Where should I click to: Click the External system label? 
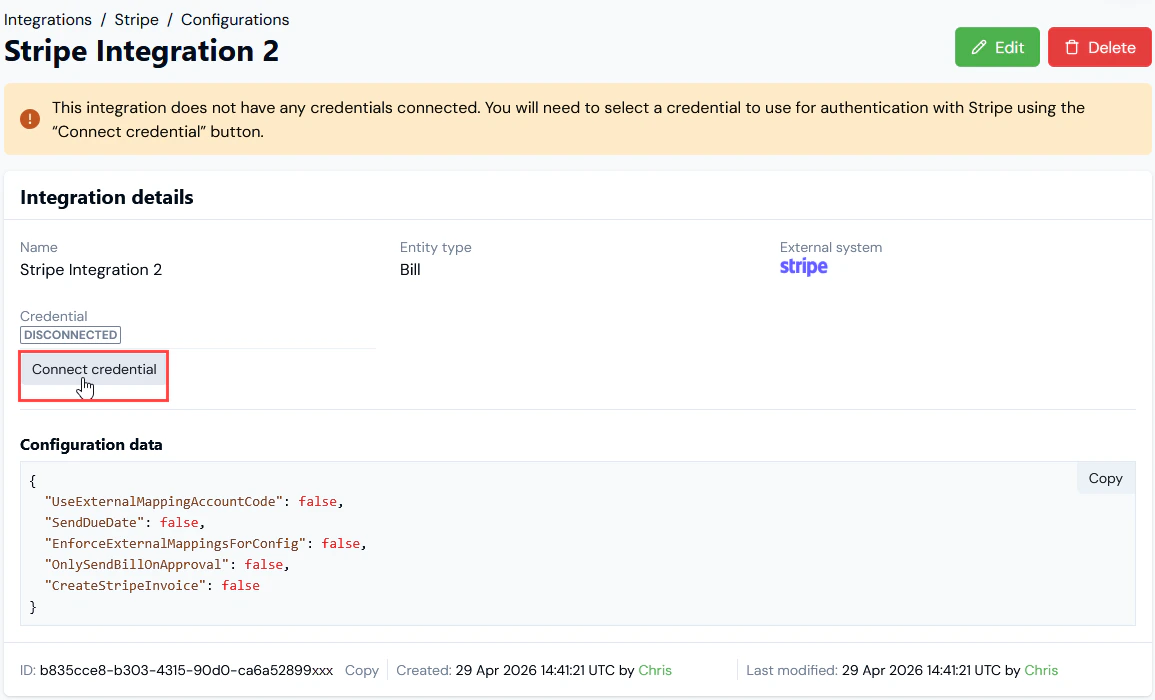[831, 248]
